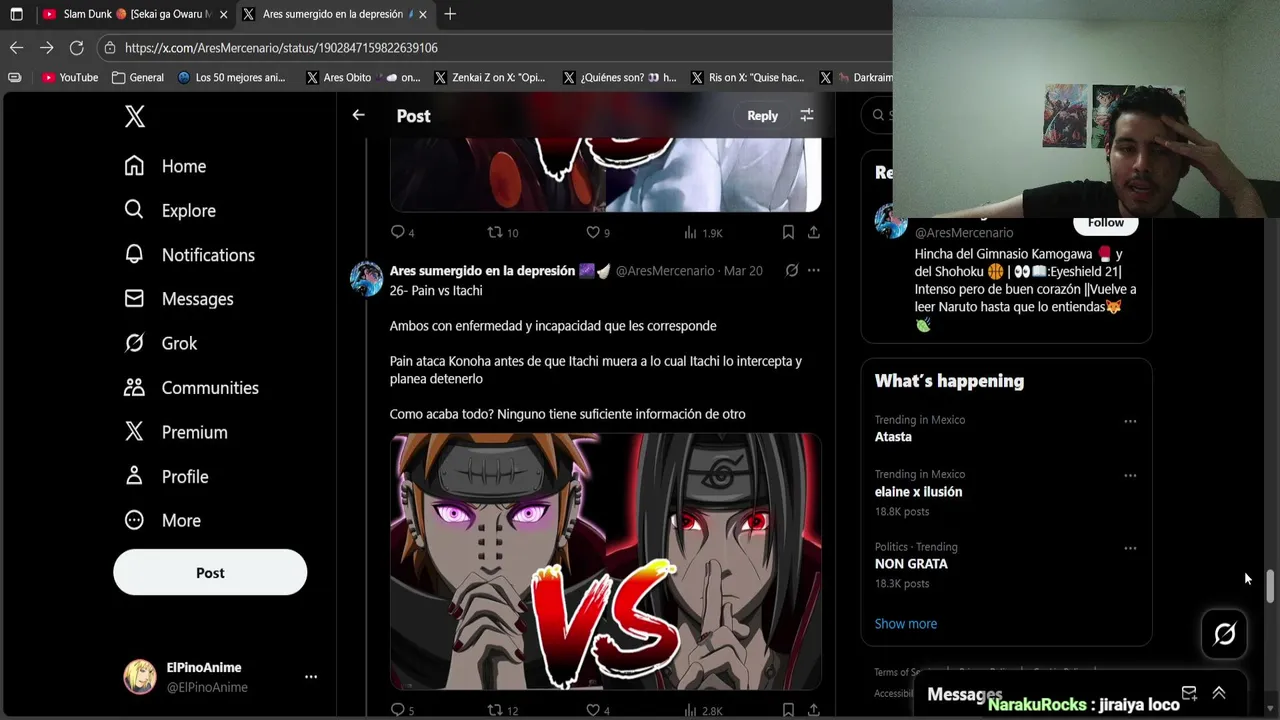Click the X search field
Viewport: 1280px width, 720px height.
(x=878, y=115)
